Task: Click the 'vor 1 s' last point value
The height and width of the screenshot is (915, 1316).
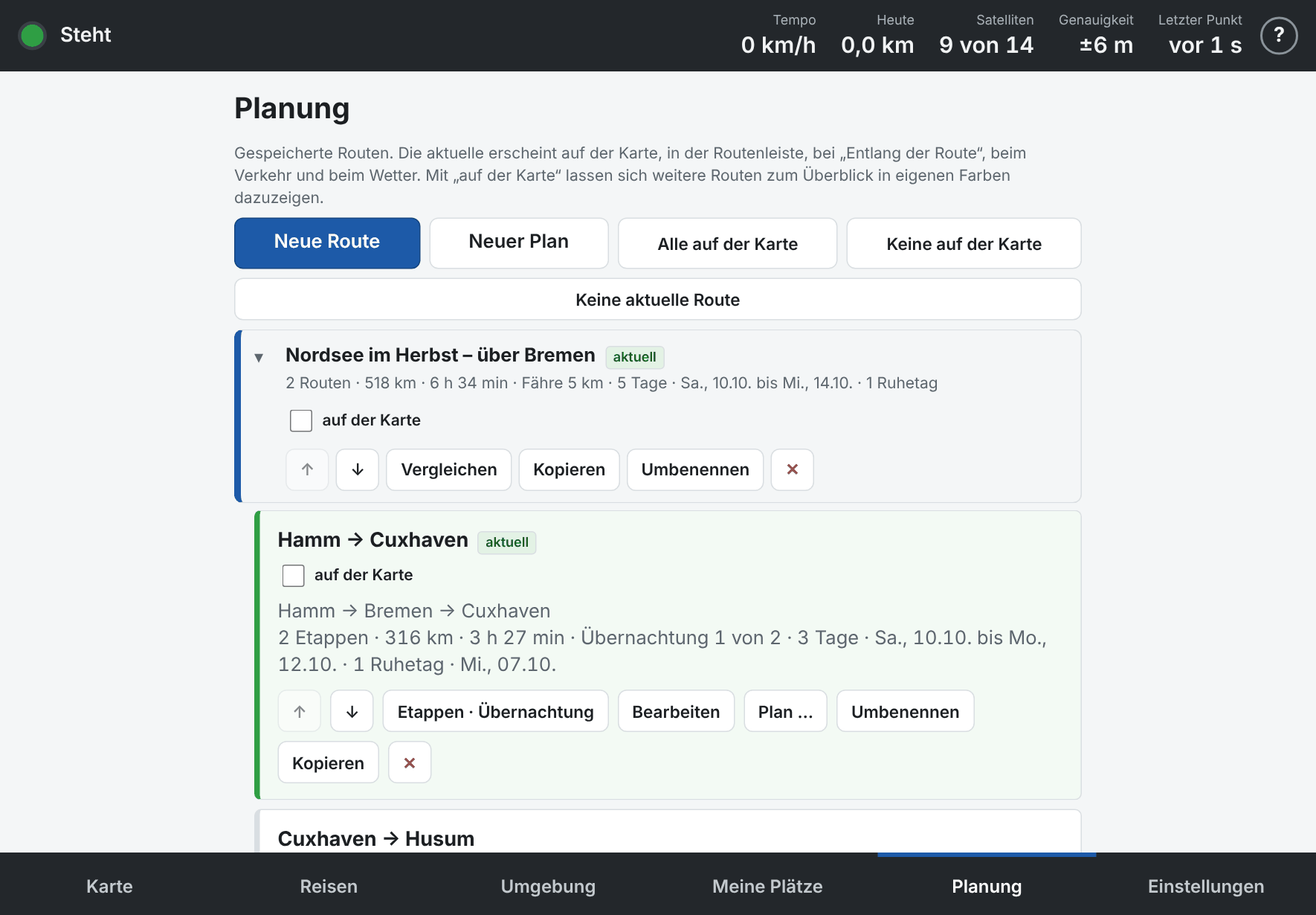Action: coord(1205,45)
